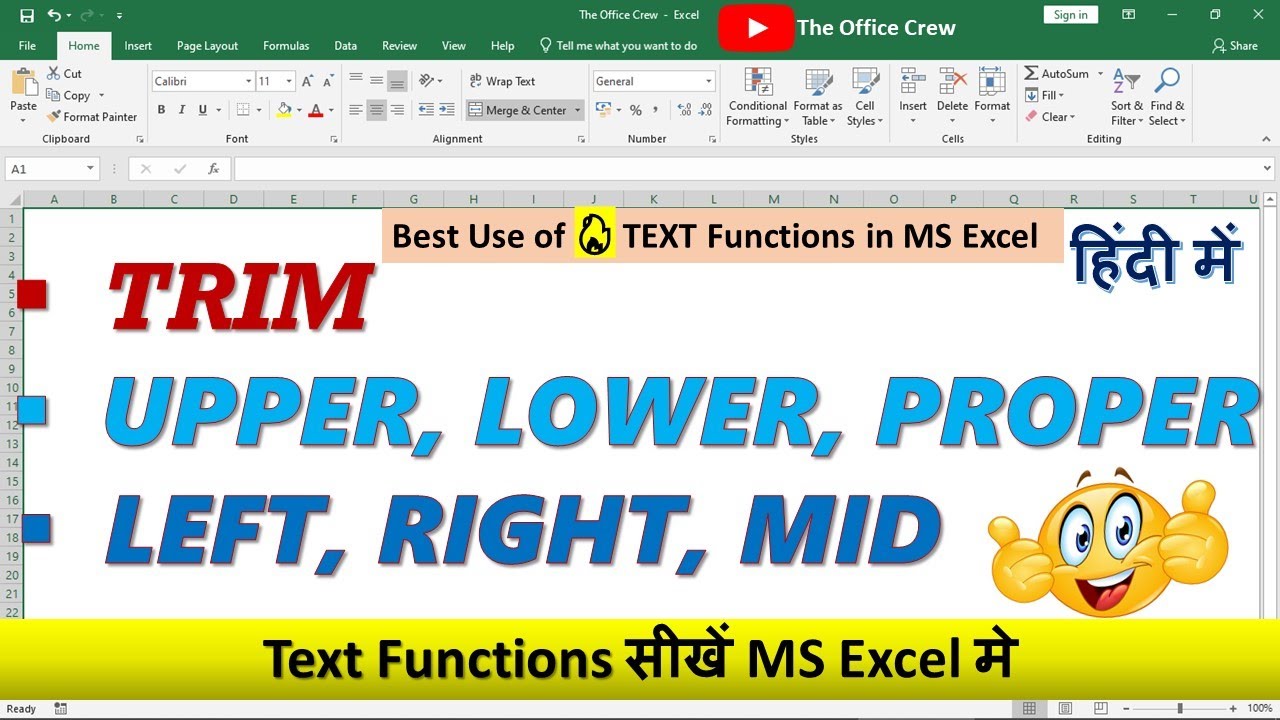Toggle bold formatting
The width and height of the screenshot is (1280, 720).
click(161, 110)
